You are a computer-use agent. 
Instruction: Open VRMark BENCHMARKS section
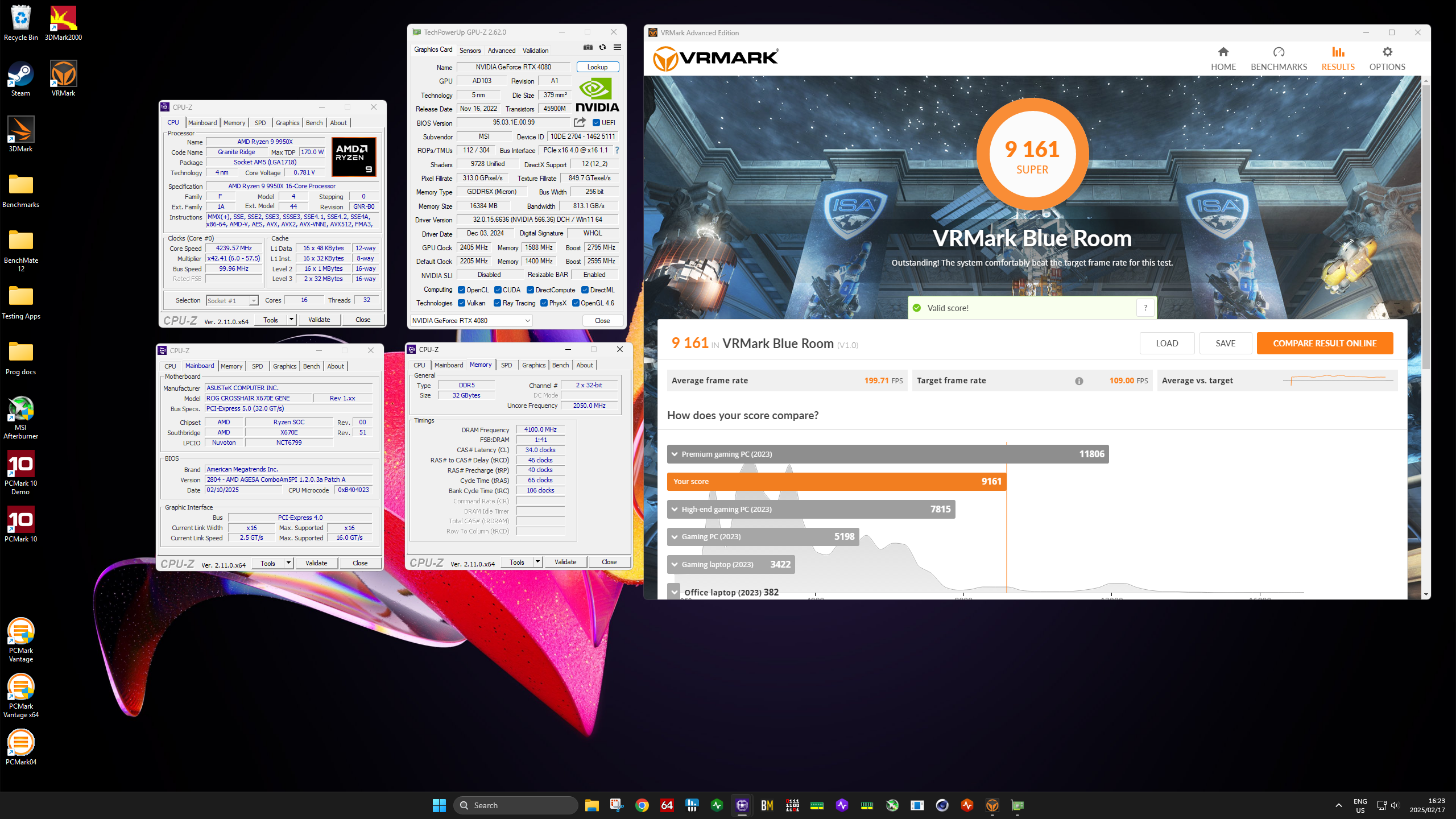[1279, 59]
